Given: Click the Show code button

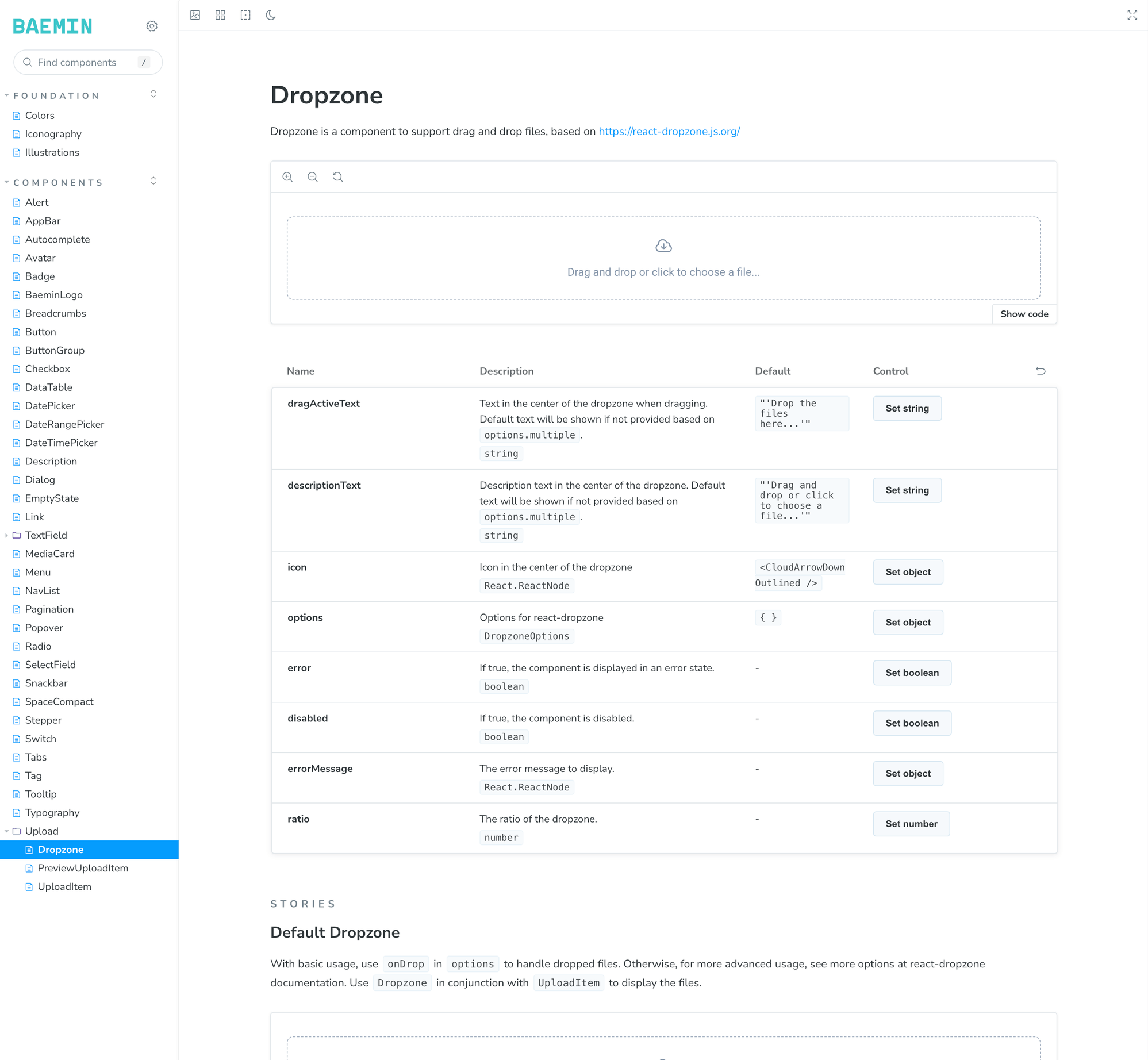Looking at the screenshot, I should [1024, 314].
